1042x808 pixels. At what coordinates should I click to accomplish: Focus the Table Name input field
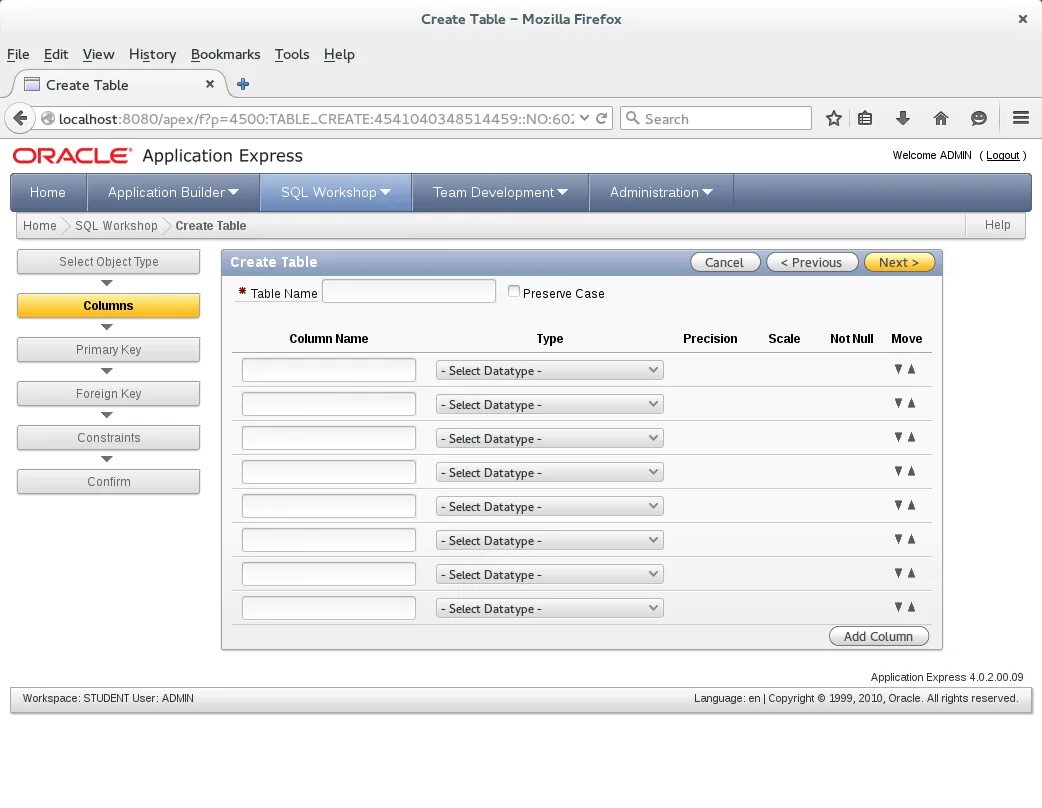point(409,291)
